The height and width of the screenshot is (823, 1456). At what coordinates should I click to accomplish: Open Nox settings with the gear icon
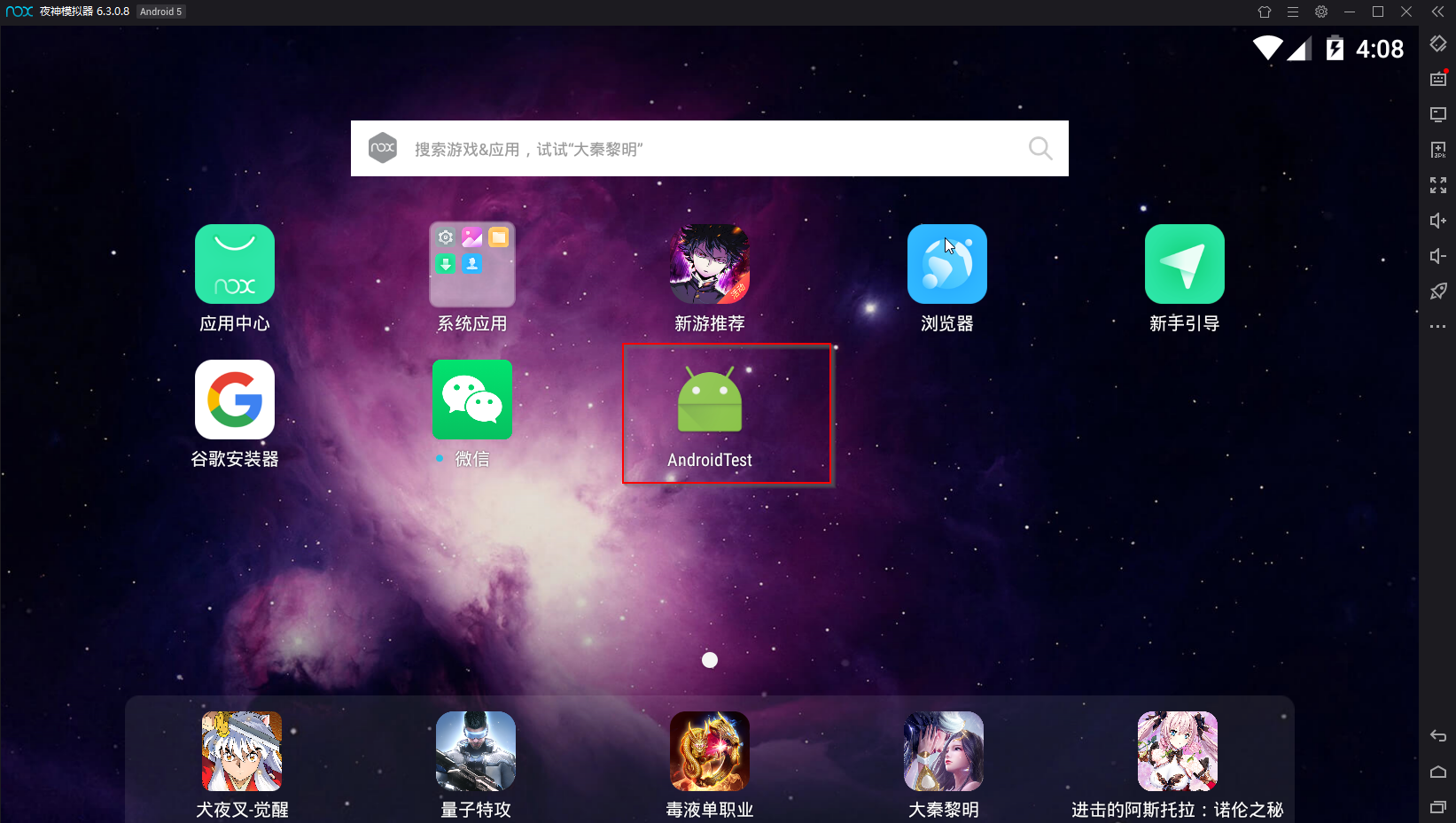(x=1320, y=12)
